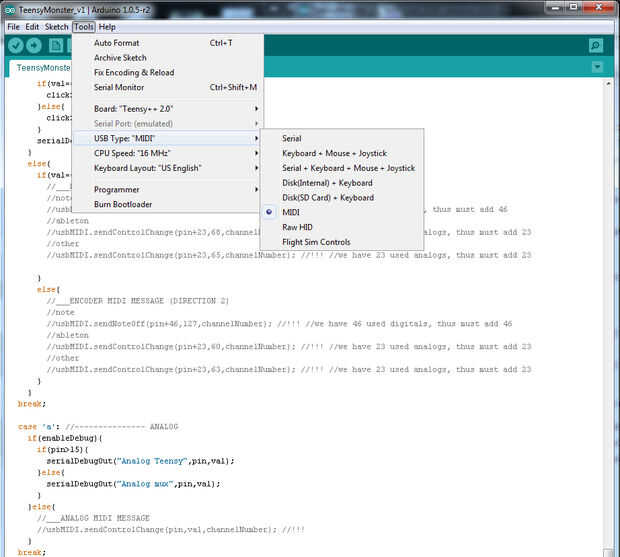The height and width of the screenshot is (557, 620).
Task: Click serialDebugOut "Analog mux" line
Action: coord(133,484)
